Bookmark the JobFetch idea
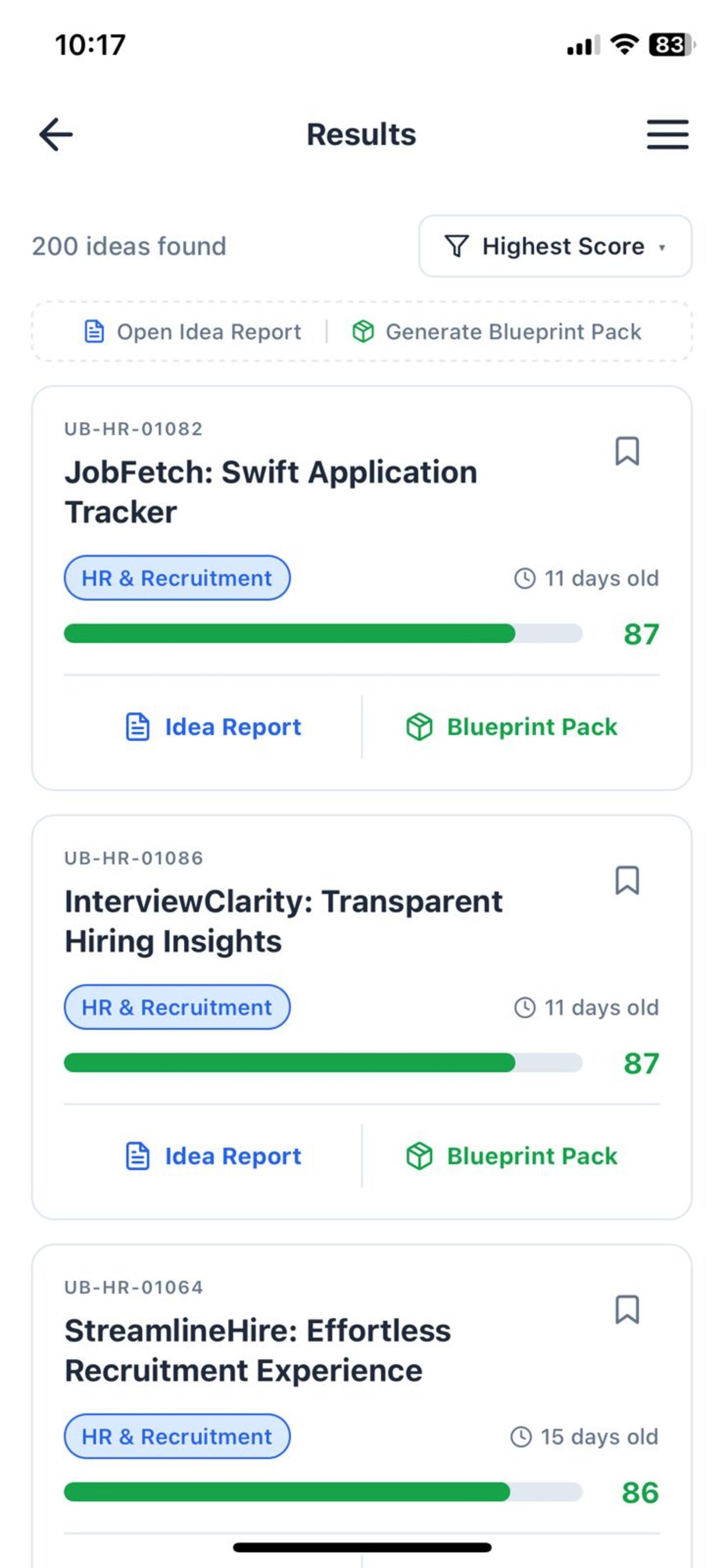 627,451
